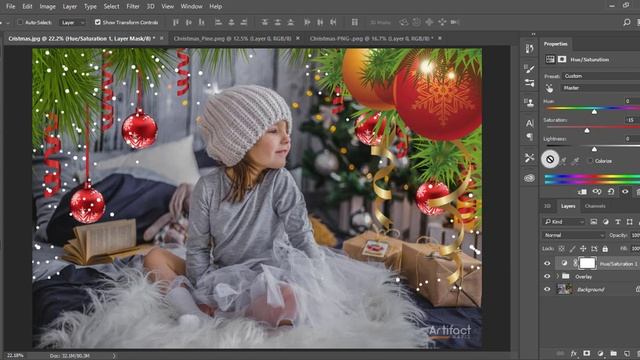Click the Hue value input field

coord(632,101)
